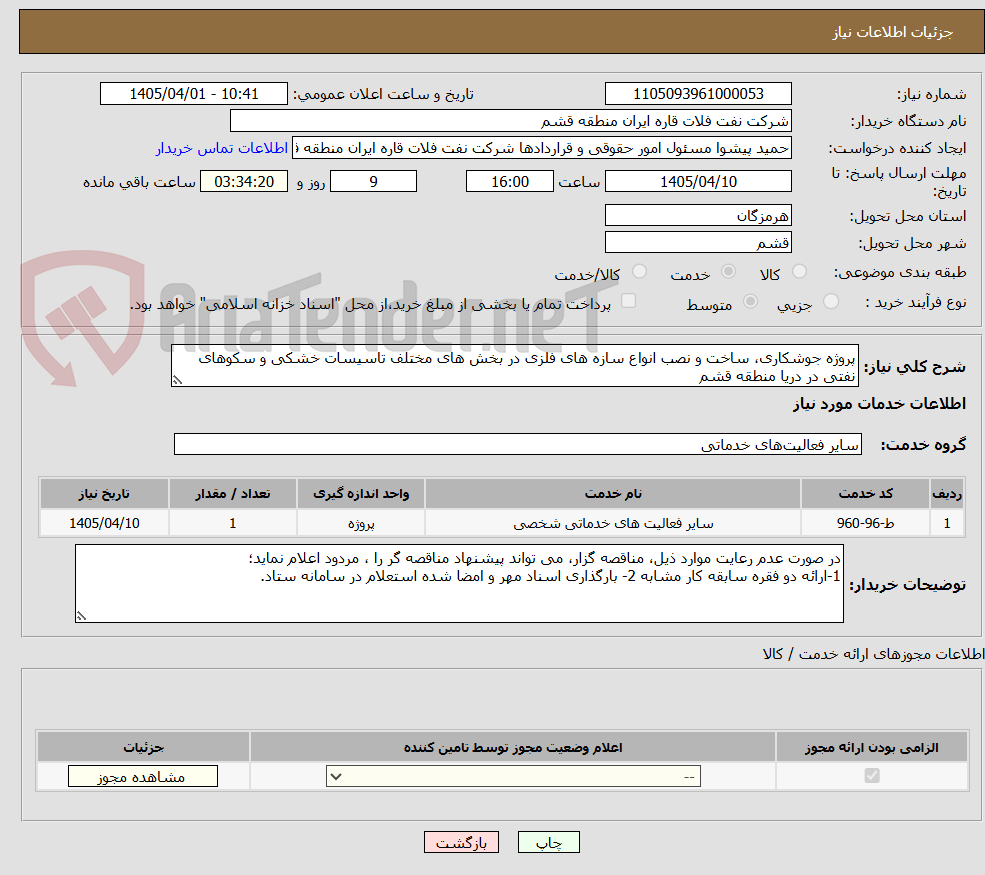
Task: Click the deadline hour field 16:00
Action: point(509,182)
